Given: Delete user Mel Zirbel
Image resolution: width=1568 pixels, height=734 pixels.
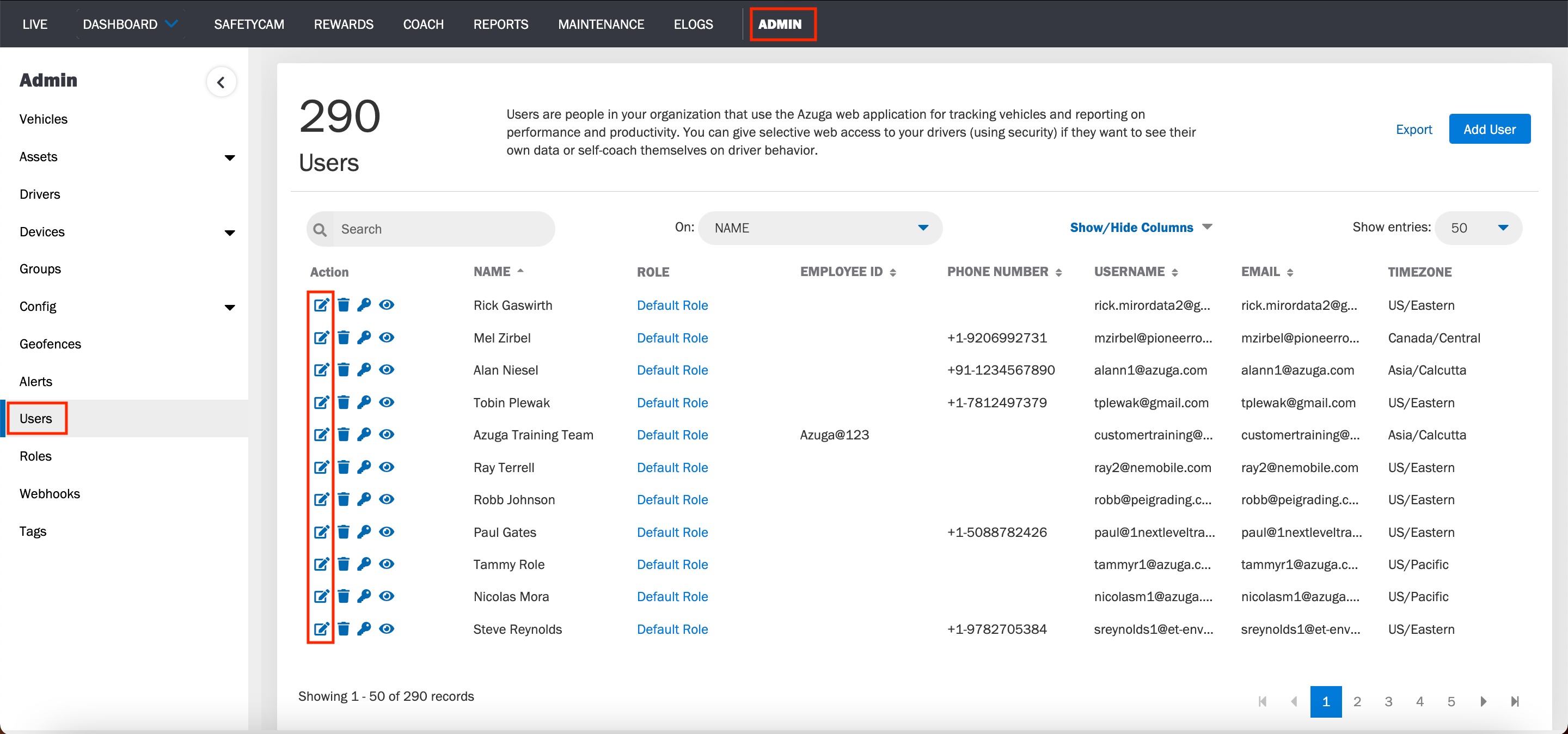Looking at the screenshot, I should [344, 337].
